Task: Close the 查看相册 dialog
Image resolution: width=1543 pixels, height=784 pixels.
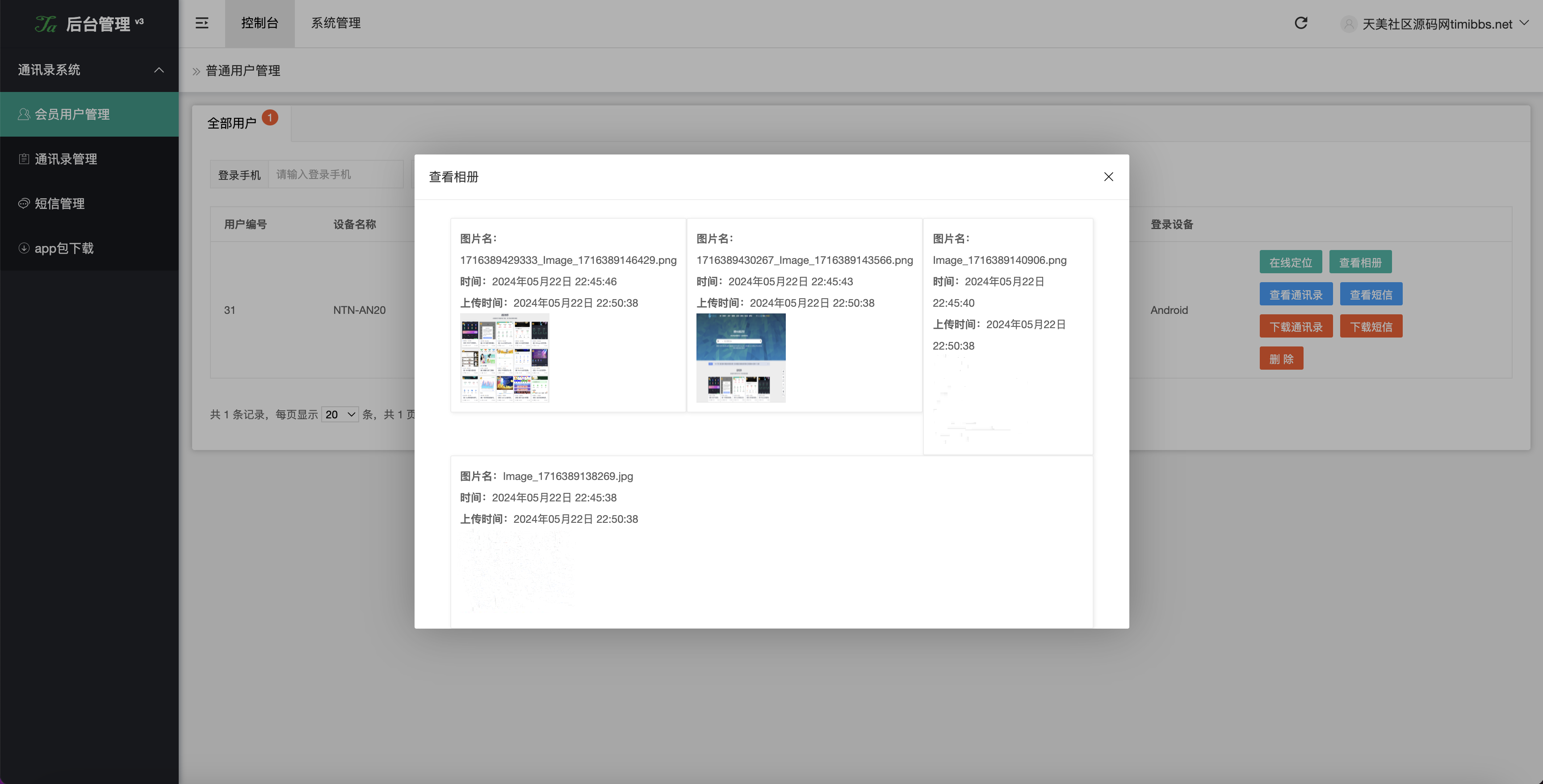Action: click(x=1108, y=176)
